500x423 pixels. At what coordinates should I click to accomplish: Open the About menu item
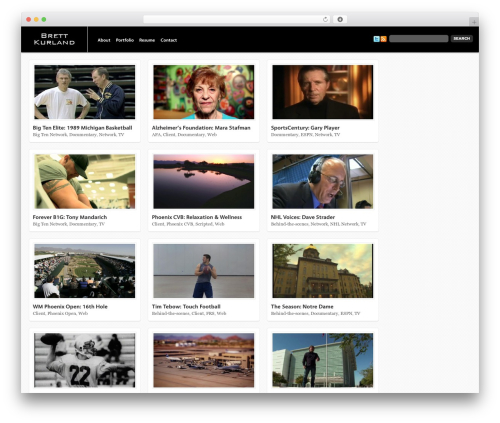(104, 40)
